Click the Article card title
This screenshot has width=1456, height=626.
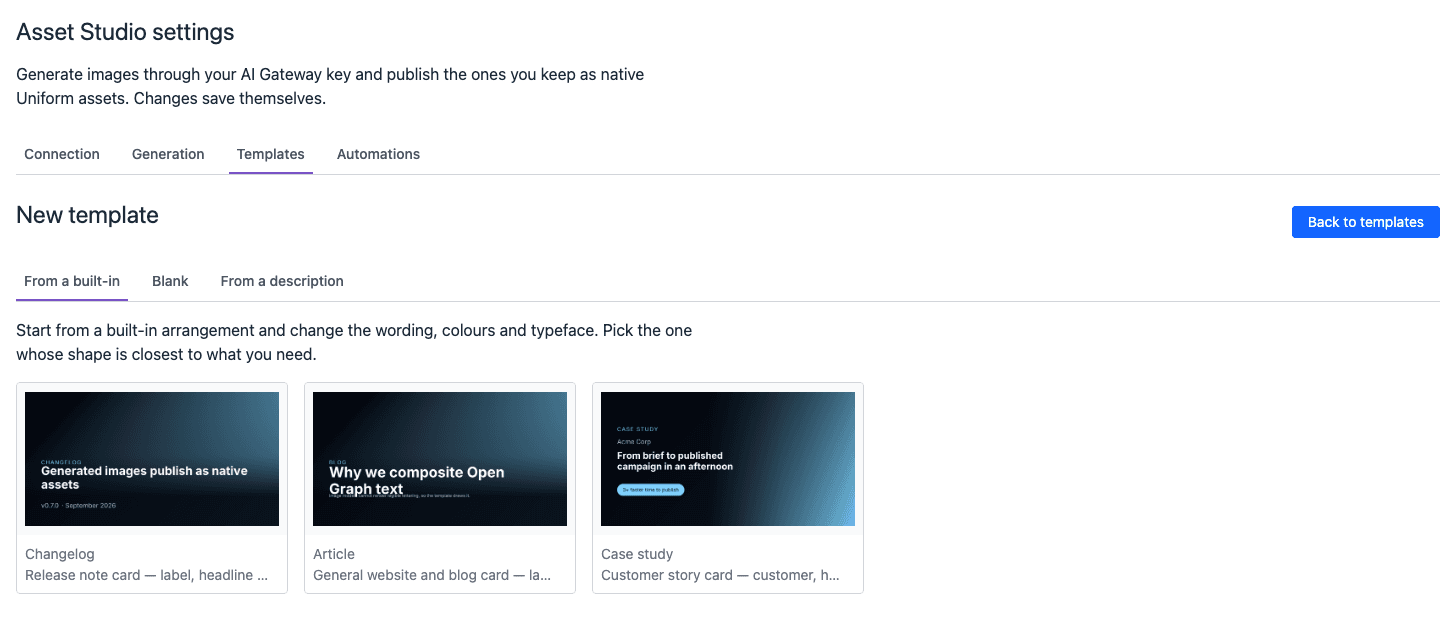pos(334,554)
